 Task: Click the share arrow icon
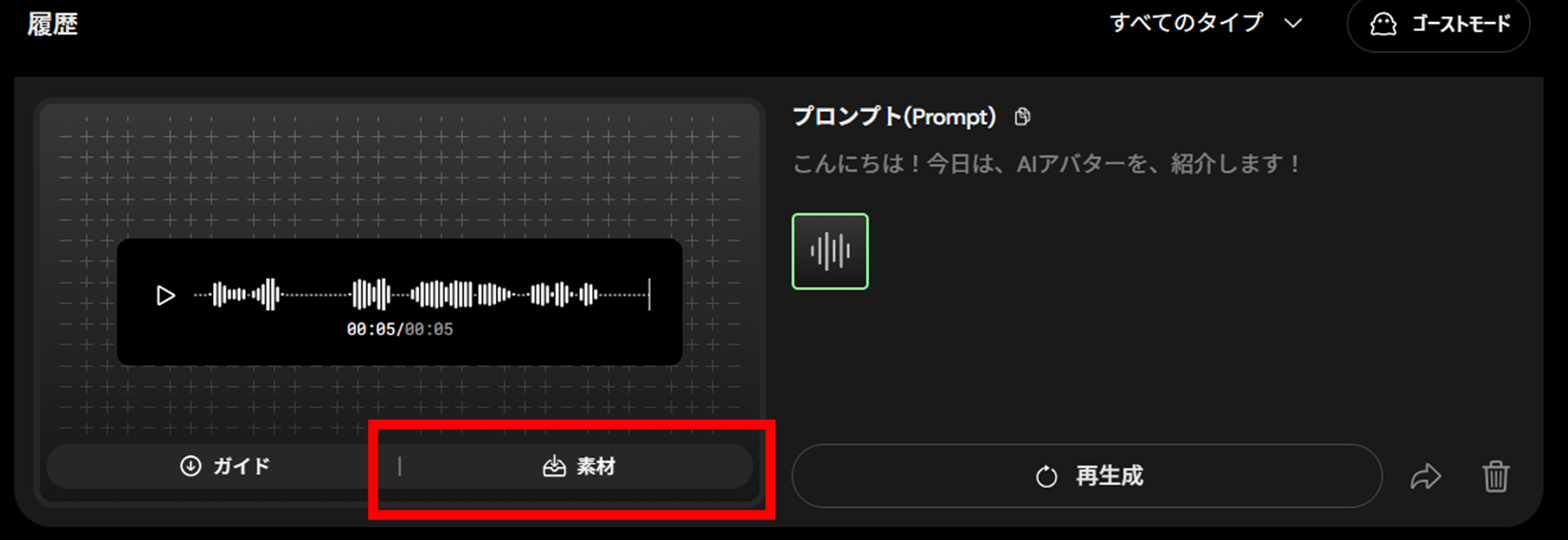pos(1426,477)
